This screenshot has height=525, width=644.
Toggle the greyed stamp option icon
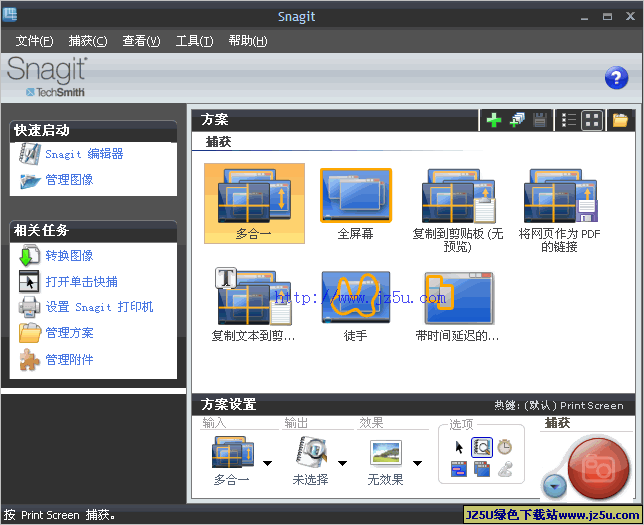(x=505, y=469)
